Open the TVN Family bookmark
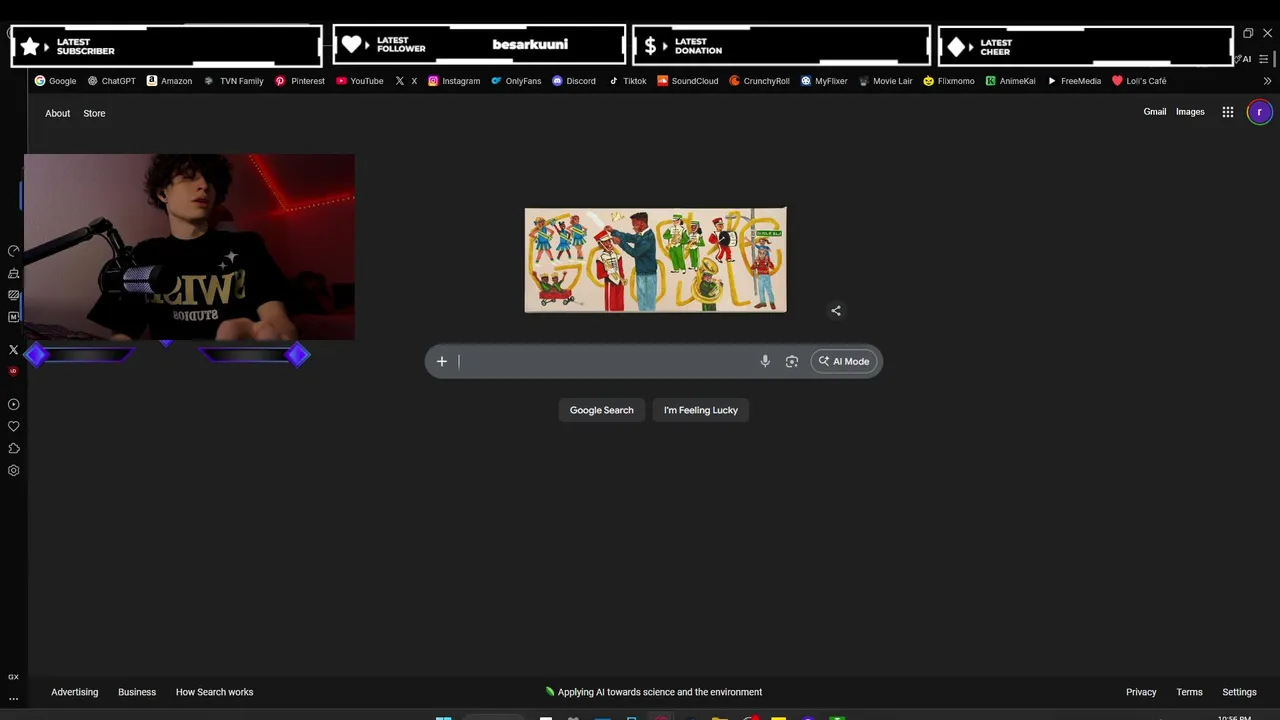Viewport: 1280px width, 720px height. tap(234, 81)
